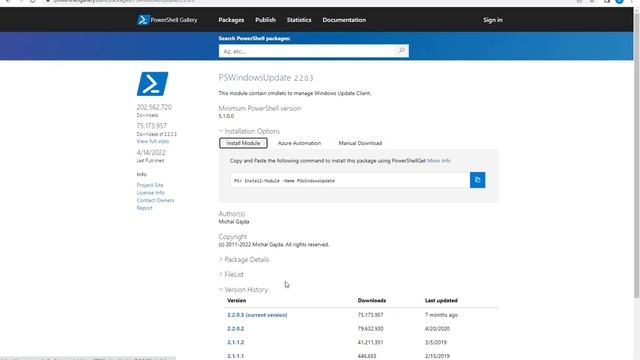This screenshot has width=640, height=360.
Task: Open the Statistics page
Action: tap(299, 20)
